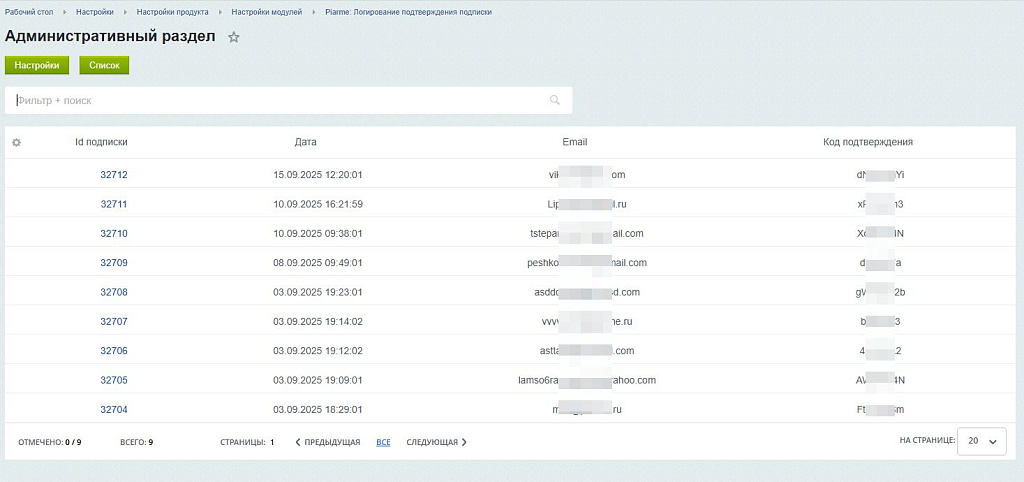Click the favorites star next to page title
The width and height of the screenshot is (1024, 482).
[234, 37]
